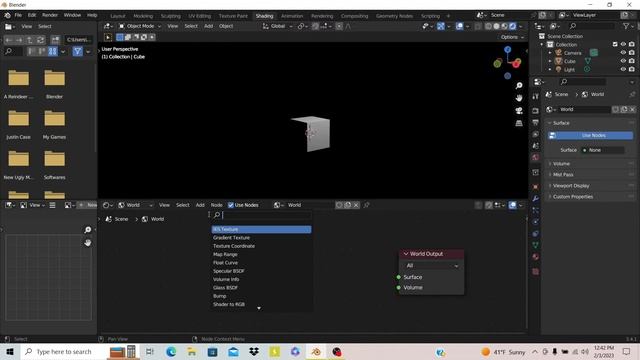Image resolution: width=640 pixels, height=360 pixels.
Task: Choose Gradient Texture from search results
Action: [x=261, y=238]
